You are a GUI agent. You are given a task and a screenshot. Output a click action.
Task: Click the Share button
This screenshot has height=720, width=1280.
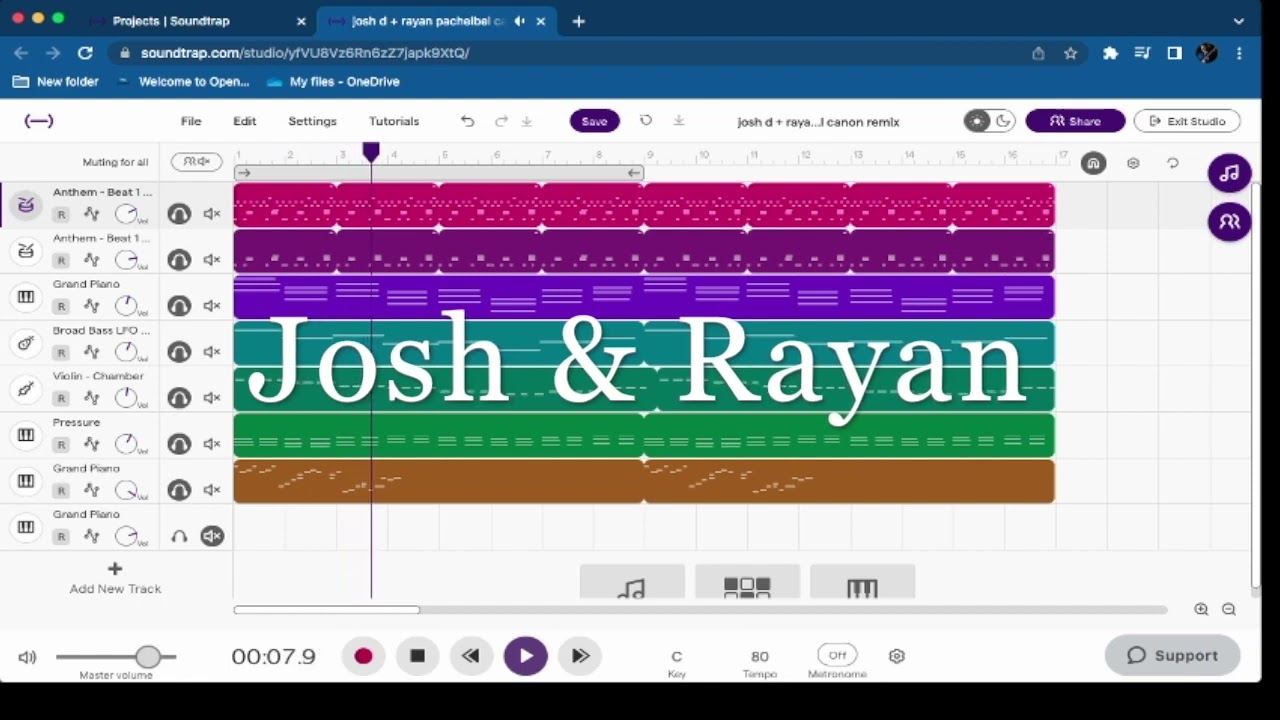[1075, 121]
